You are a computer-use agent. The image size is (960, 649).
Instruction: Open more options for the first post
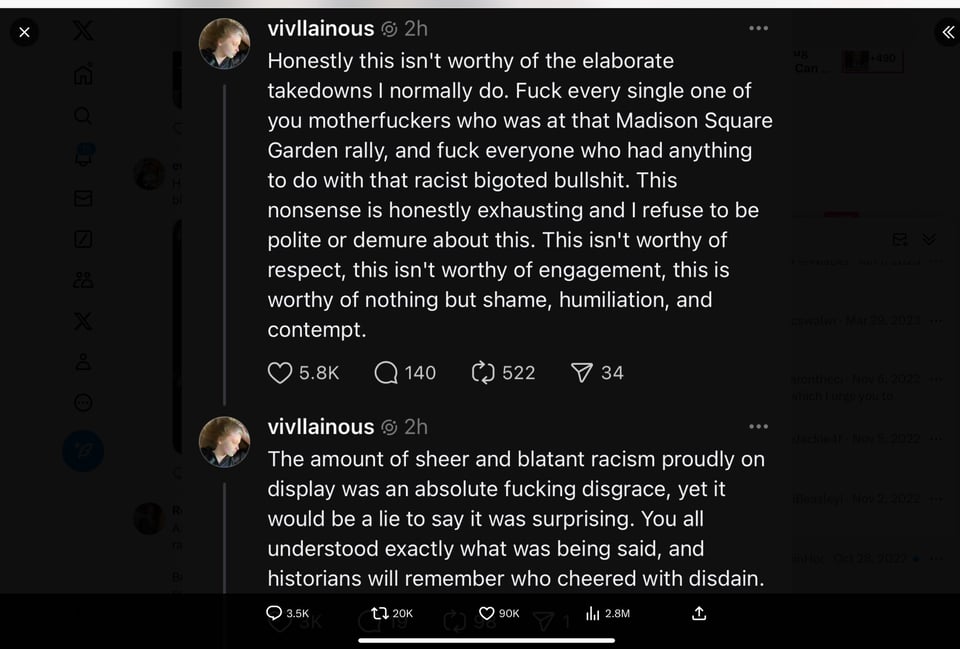coord(759,28)
